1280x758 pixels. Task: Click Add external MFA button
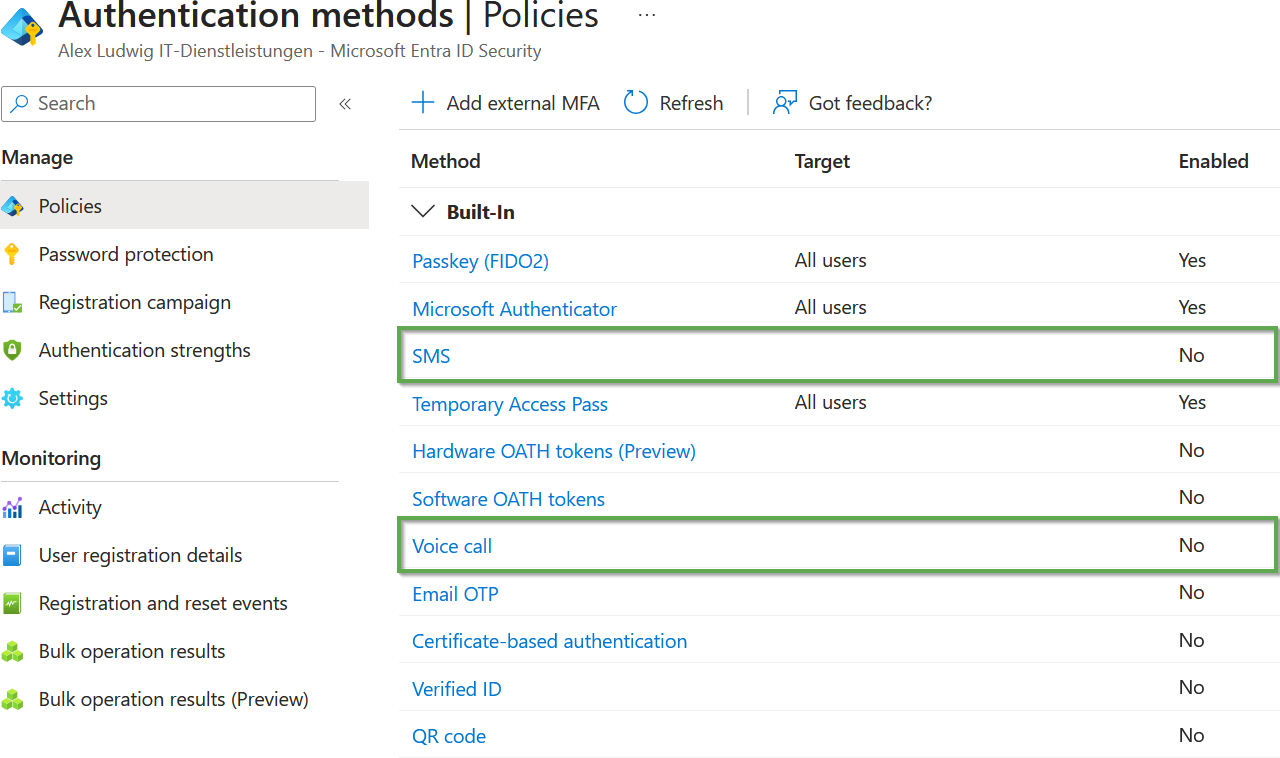pyautogui.click(x=506, y=103)
